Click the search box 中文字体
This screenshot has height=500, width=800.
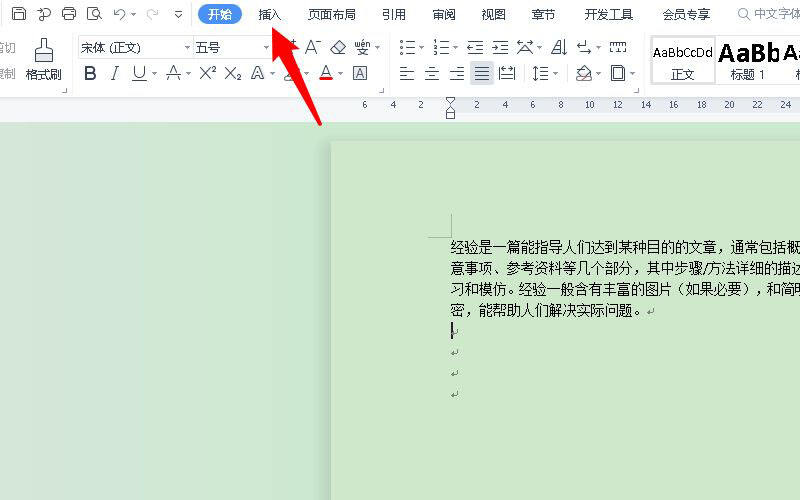768,14
